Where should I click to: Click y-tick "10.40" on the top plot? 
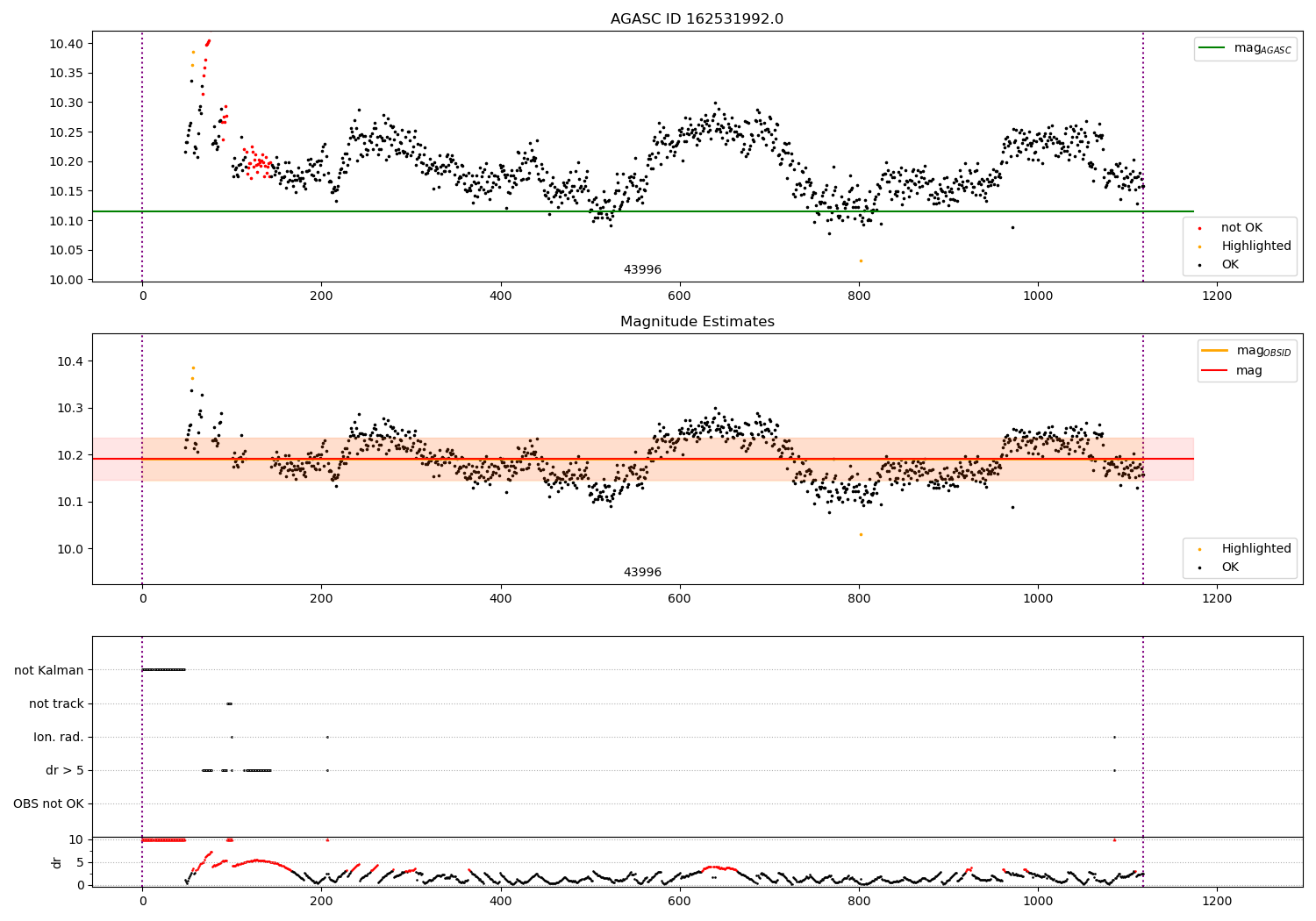pos(67,44)
